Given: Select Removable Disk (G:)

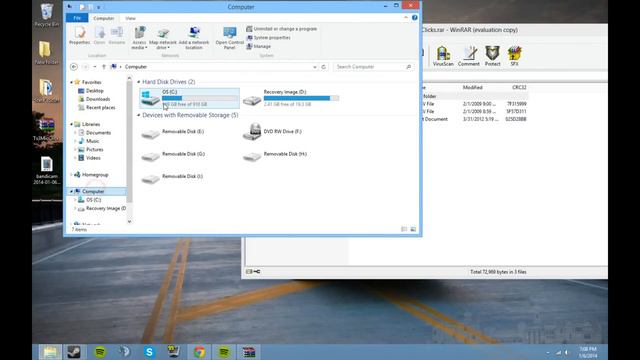Looking at the screenshot, I should coord(173,156).
